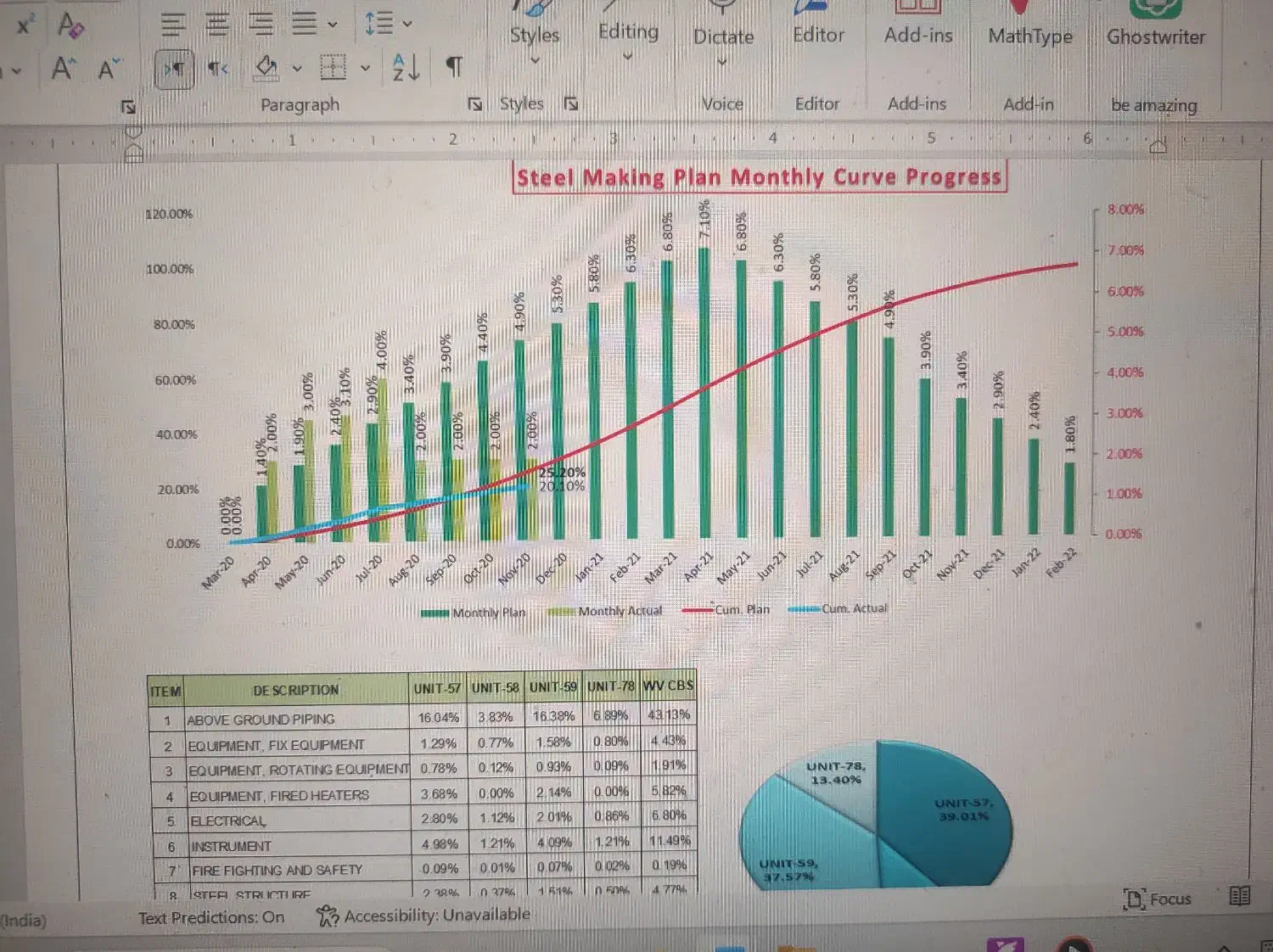1273x952 pixels.
Task: Click the Monthly Plan legend entry
Action: click(474, 613)
